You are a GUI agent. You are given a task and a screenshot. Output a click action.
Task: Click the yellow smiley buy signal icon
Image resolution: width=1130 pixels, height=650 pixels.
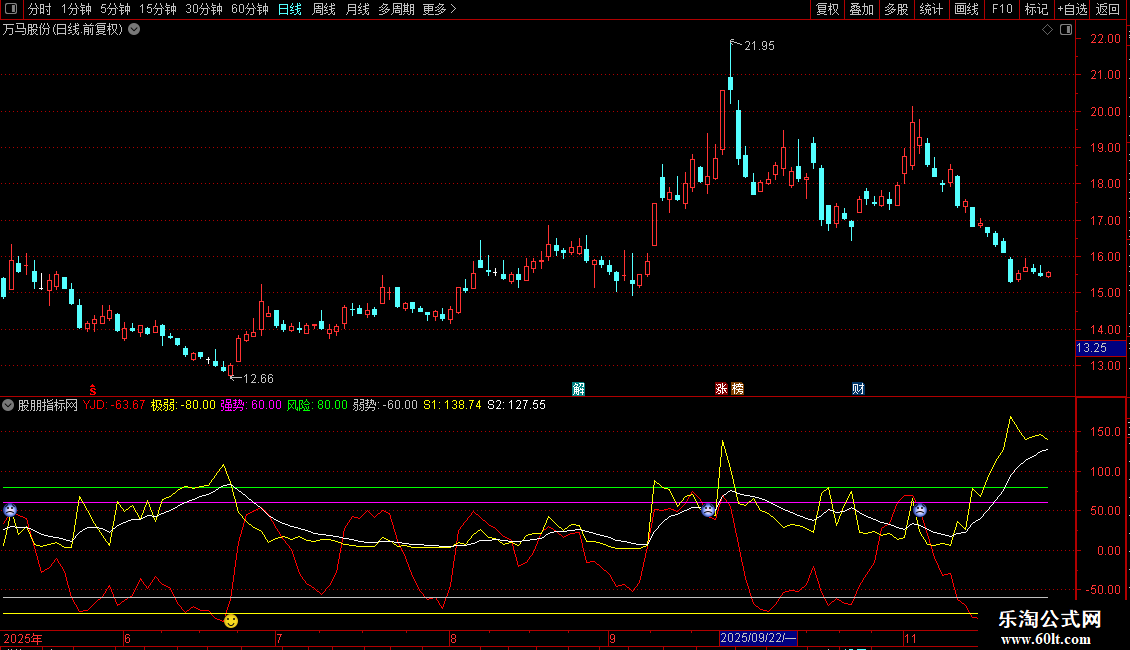point(231,621)
